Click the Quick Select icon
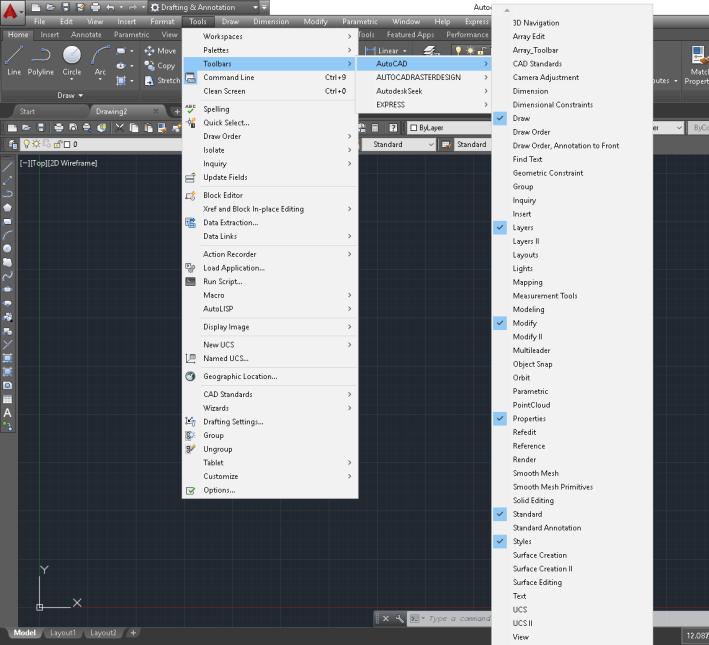This screenshot has height=645, width=709. point(190,123)
